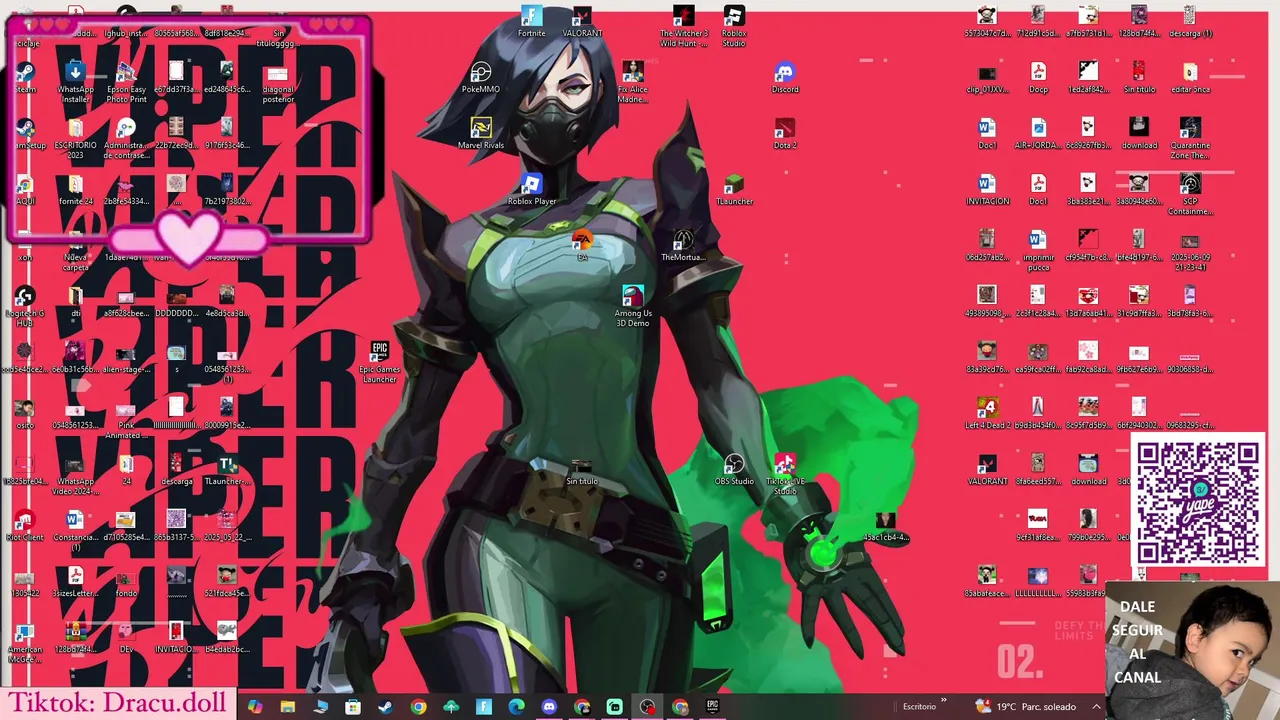Open the Discord desktop shortcut
Image resolution: width=1280 pixels, height=720 pixels.
pos(785,78)
